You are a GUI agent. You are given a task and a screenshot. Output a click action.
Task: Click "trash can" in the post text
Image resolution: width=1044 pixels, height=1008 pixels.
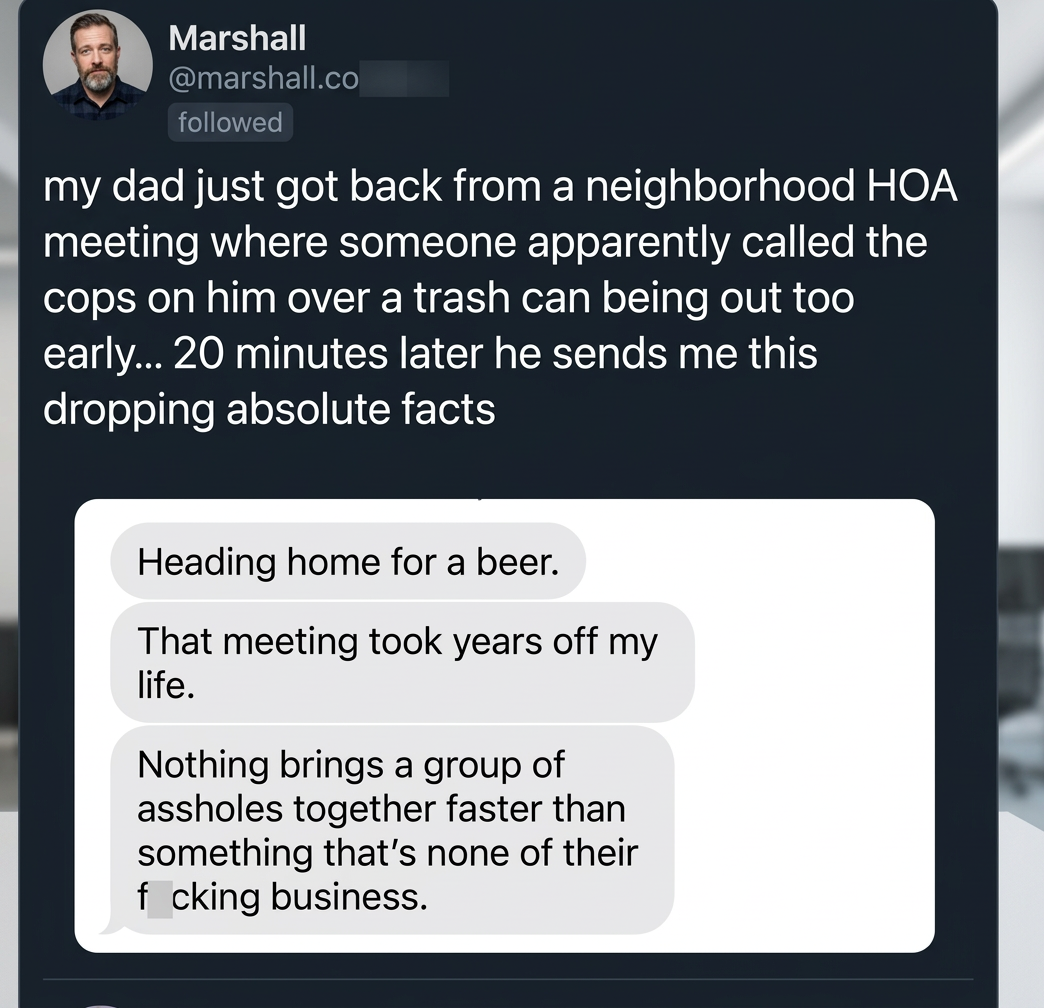point(490,298)
